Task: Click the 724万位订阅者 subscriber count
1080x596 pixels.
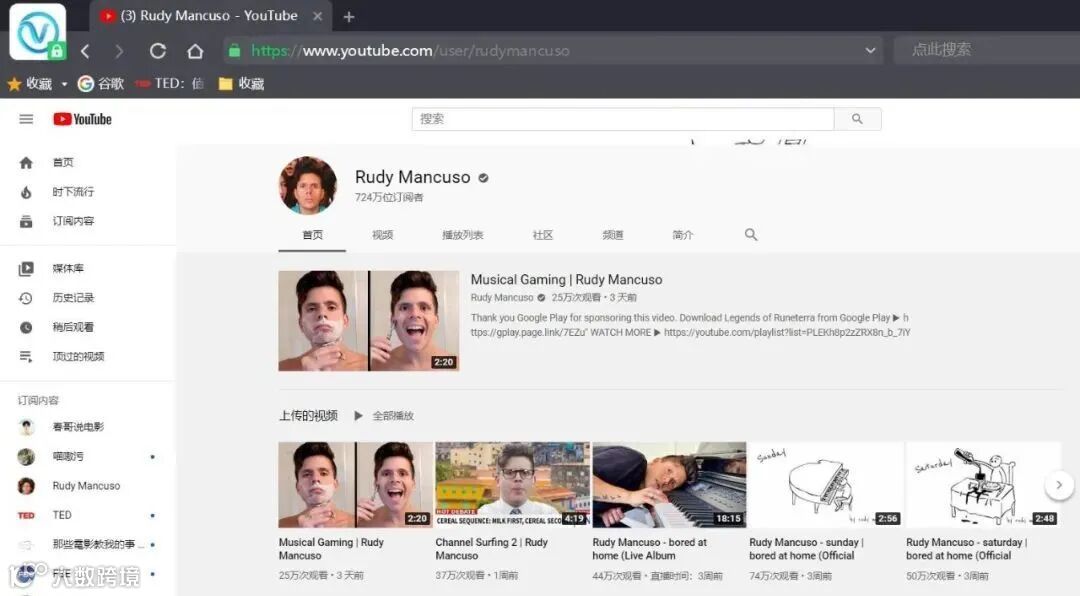Action: (x=389, y=198)
